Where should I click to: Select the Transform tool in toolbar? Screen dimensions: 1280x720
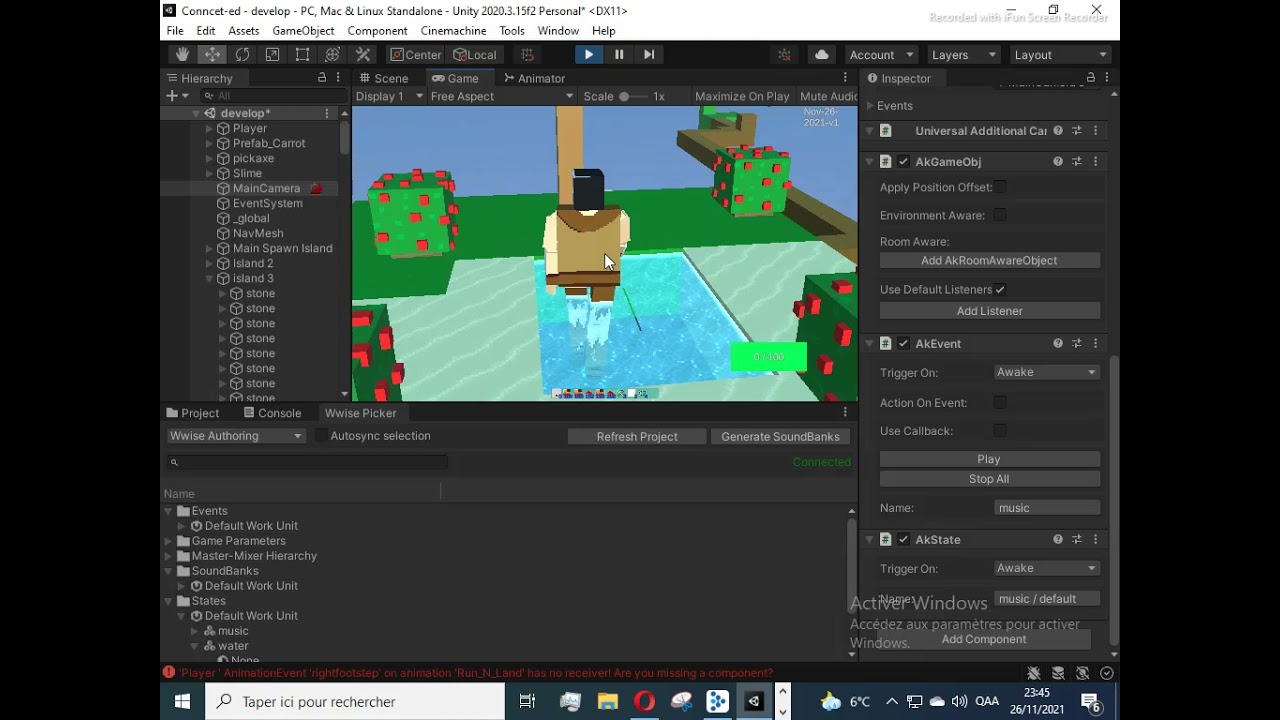[333, 55]
